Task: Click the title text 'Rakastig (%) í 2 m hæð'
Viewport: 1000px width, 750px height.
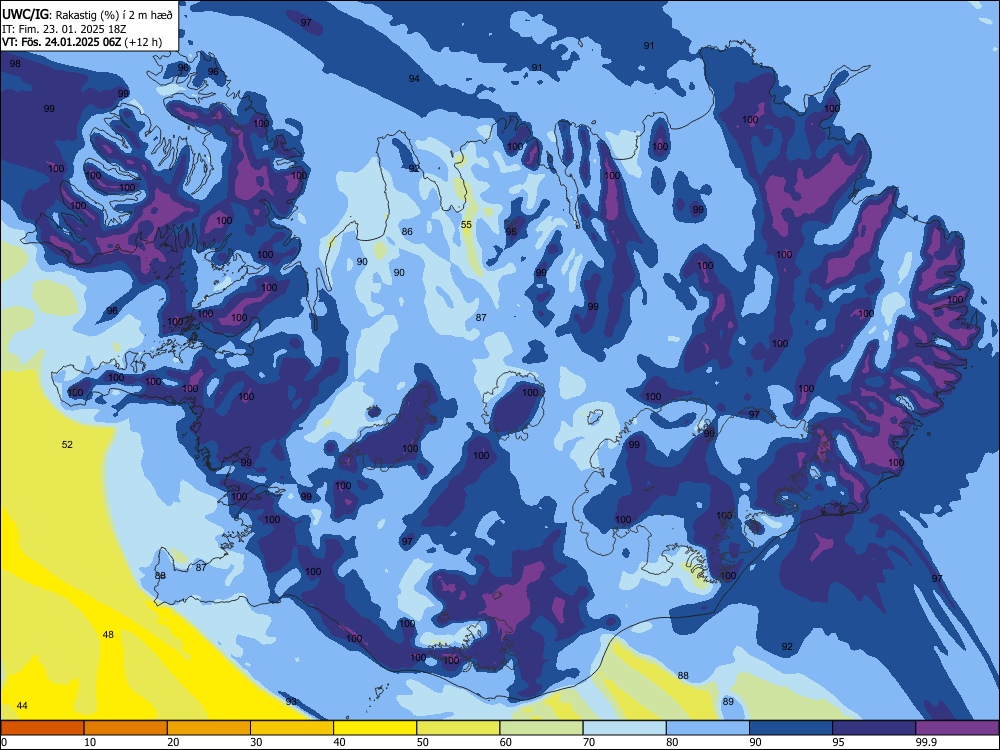Action: pos(114,15)
